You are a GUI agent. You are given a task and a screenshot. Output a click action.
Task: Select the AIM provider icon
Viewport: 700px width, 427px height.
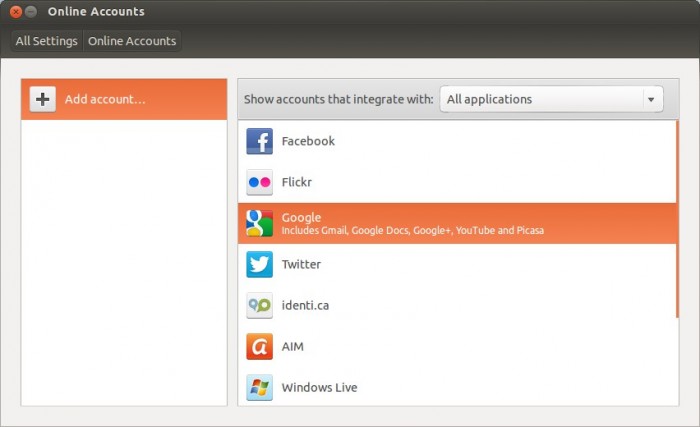tap(259, 347)
